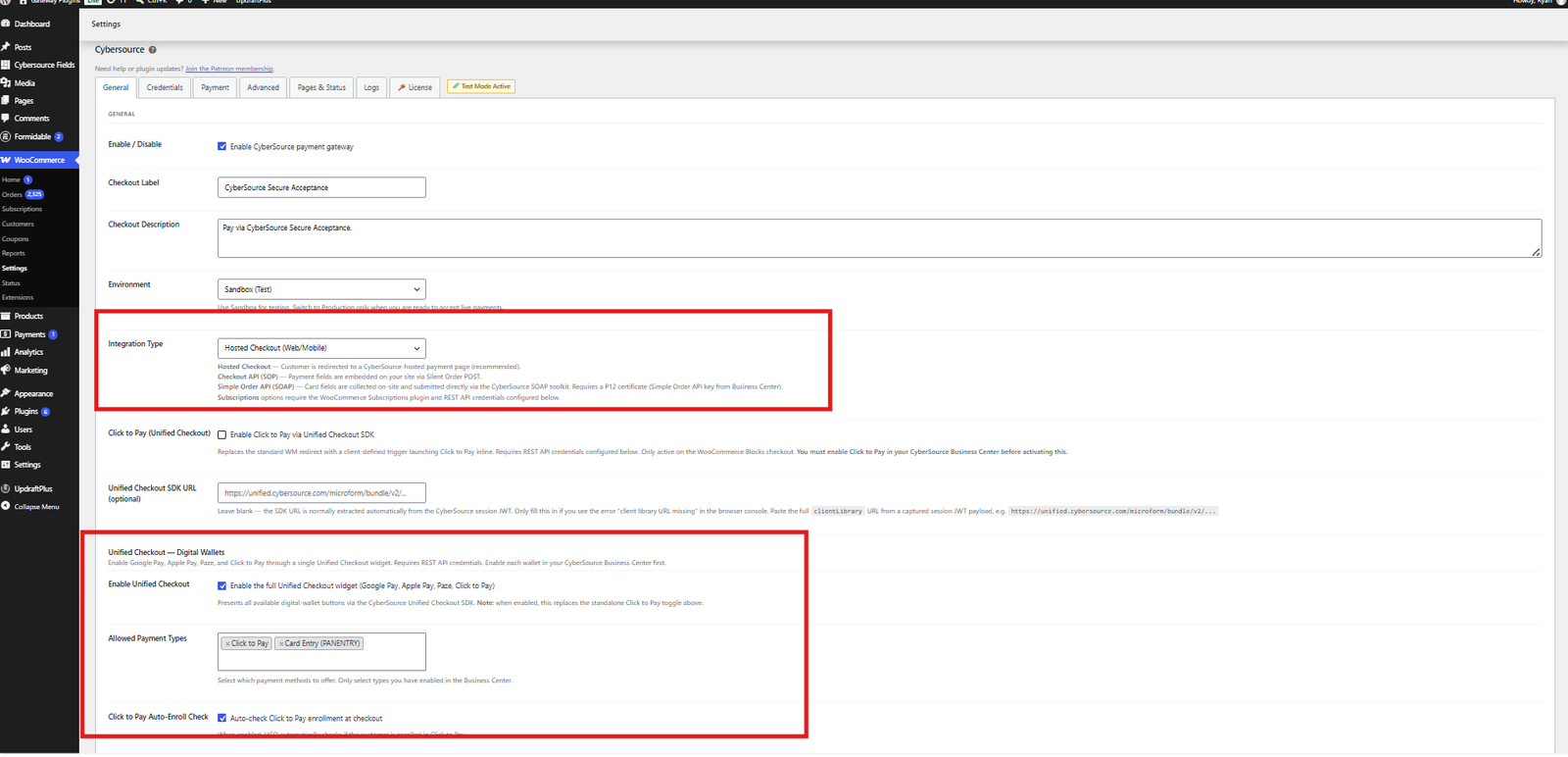This screenshot has height=757, width=1568.
Task: Open the Users person icon
Action: point(6,429)
